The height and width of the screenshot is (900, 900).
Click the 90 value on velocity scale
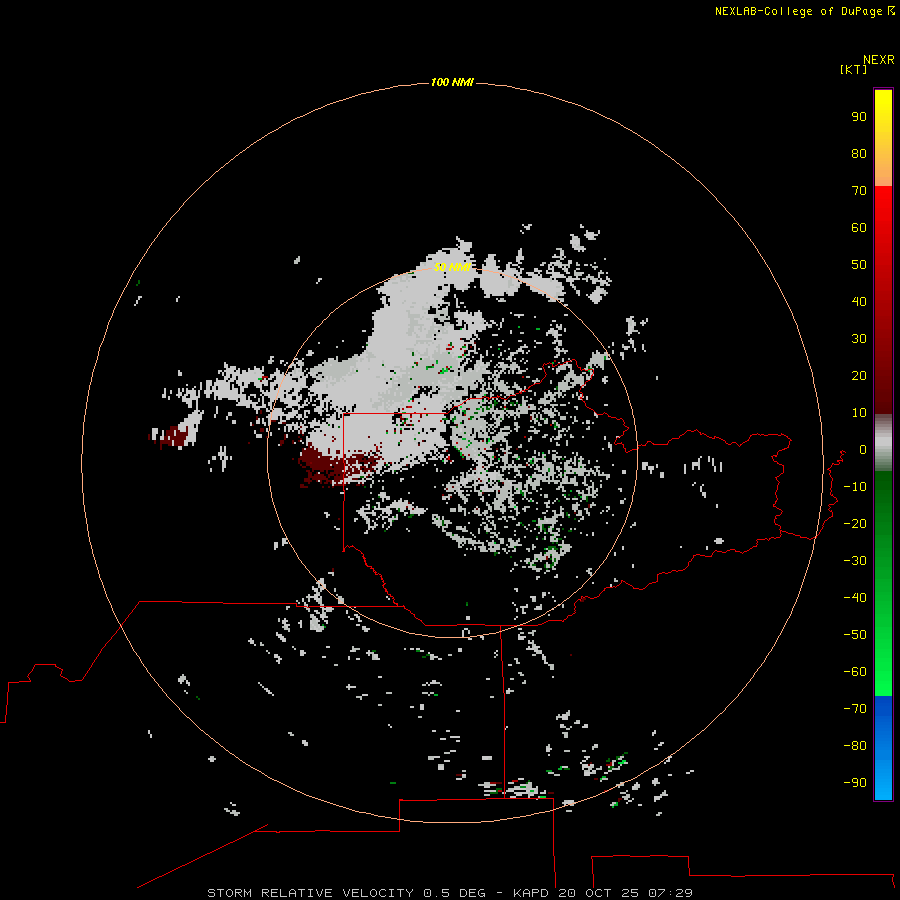(859, 117)
